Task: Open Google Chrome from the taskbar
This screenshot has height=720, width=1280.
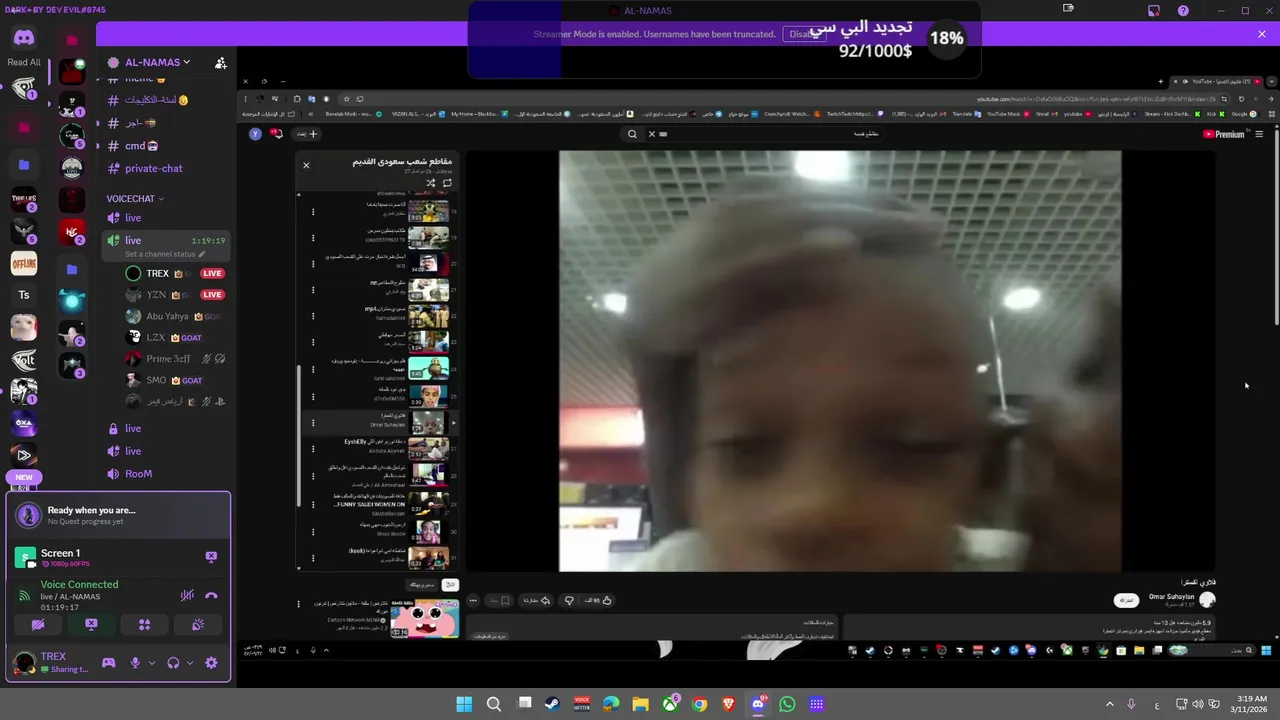Action: point(699,704)
